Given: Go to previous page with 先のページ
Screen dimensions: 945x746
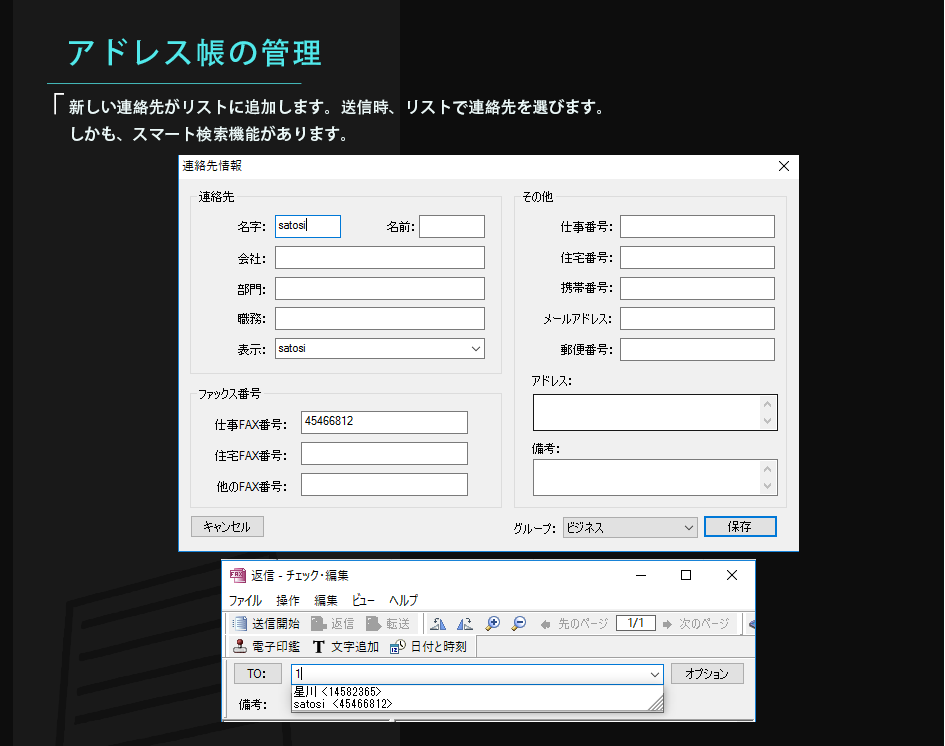Looking at the screenshot, I should [574, 624].
